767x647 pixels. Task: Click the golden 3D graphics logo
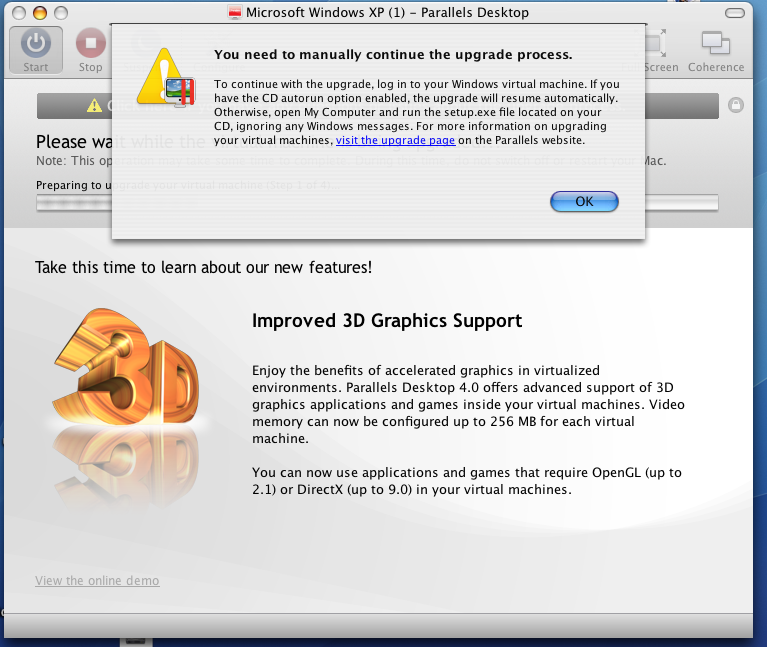pos(126,367)
